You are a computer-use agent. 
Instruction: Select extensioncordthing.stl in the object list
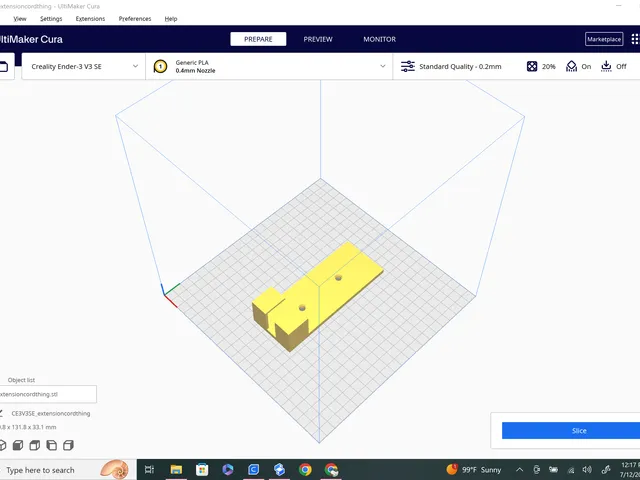(47, 394)
